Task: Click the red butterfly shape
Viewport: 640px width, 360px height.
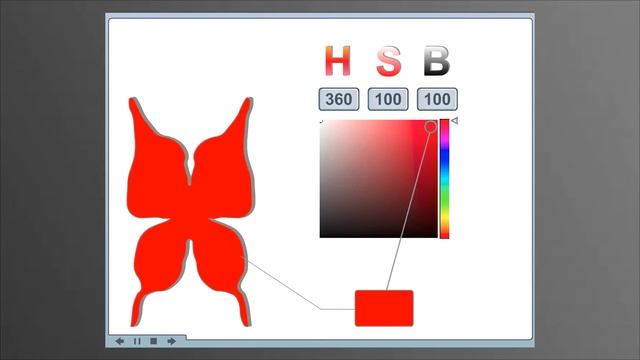Action: click(x=191, y=212)
